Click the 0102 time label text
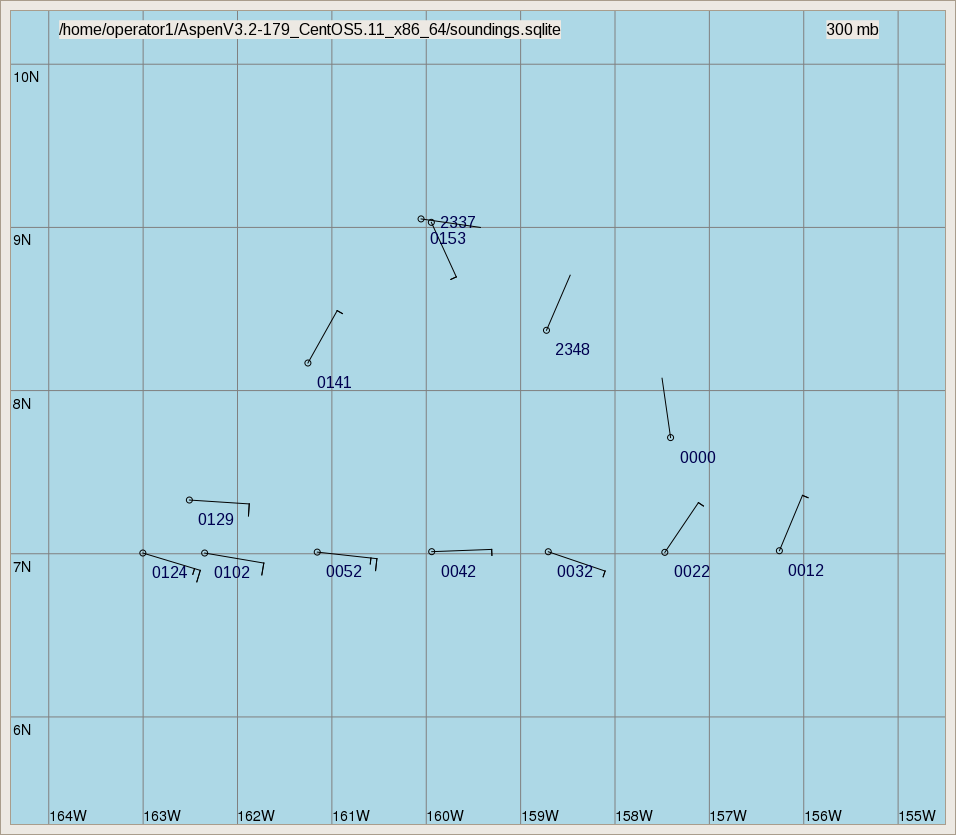This screenshot has height=835, width=956. [x=232, y=573]
